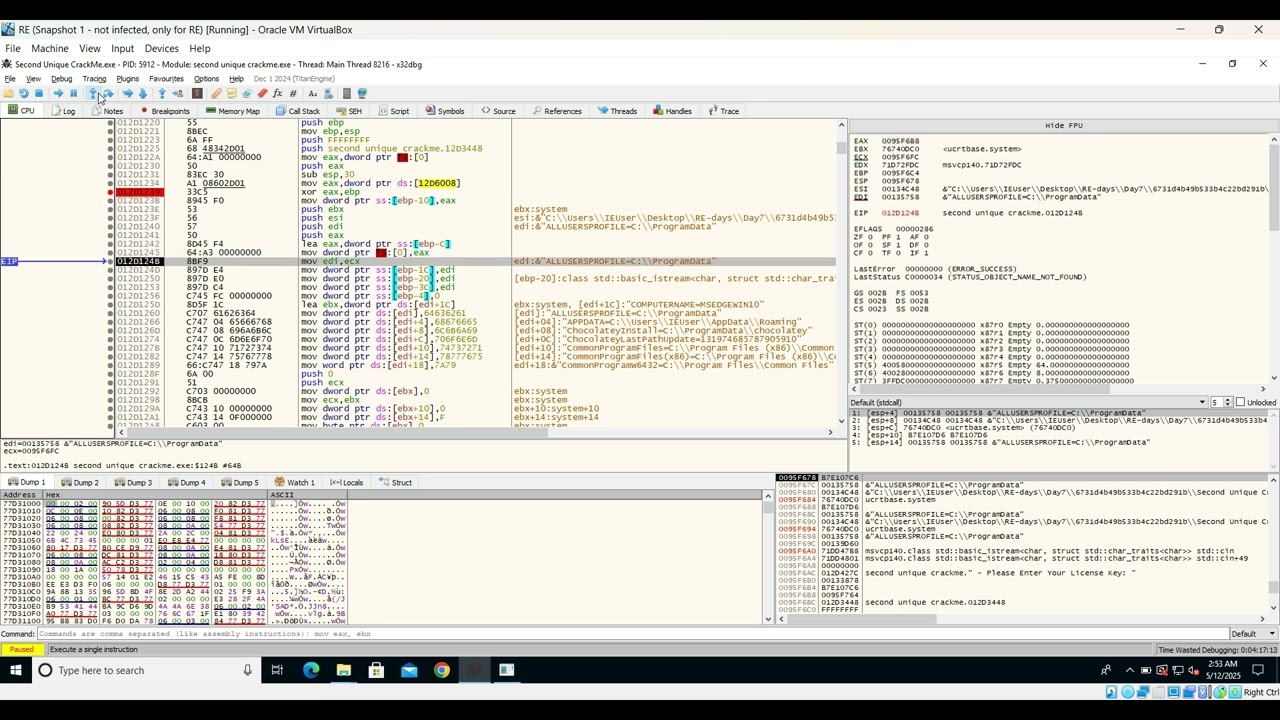
Task: Stop debugging with the blue square icon
Action: [x=39, y=93]
